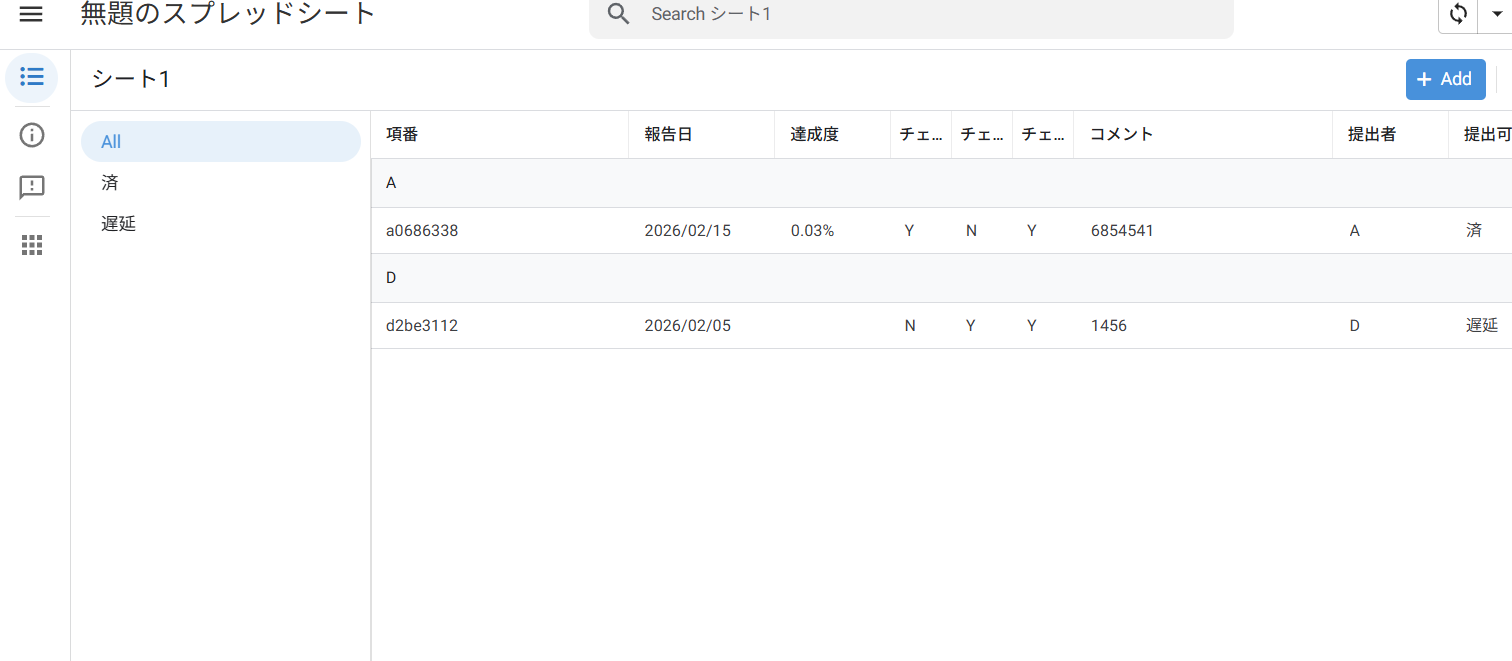The height and width of the screenshot is (661, 1512).
Task: Open the info About icon
Action: coord(32,135)
